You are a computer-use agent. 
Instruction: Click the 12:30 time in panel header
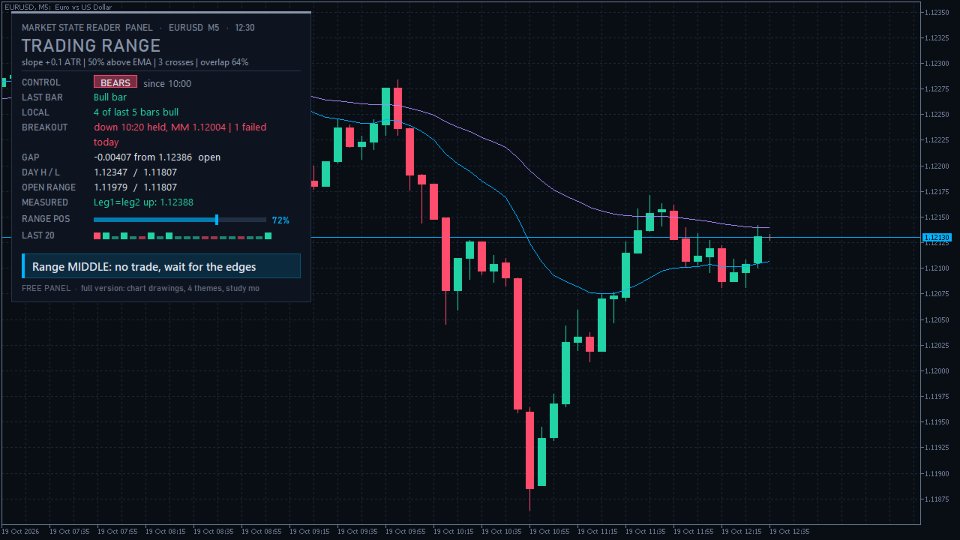click(x=245, y=28)
